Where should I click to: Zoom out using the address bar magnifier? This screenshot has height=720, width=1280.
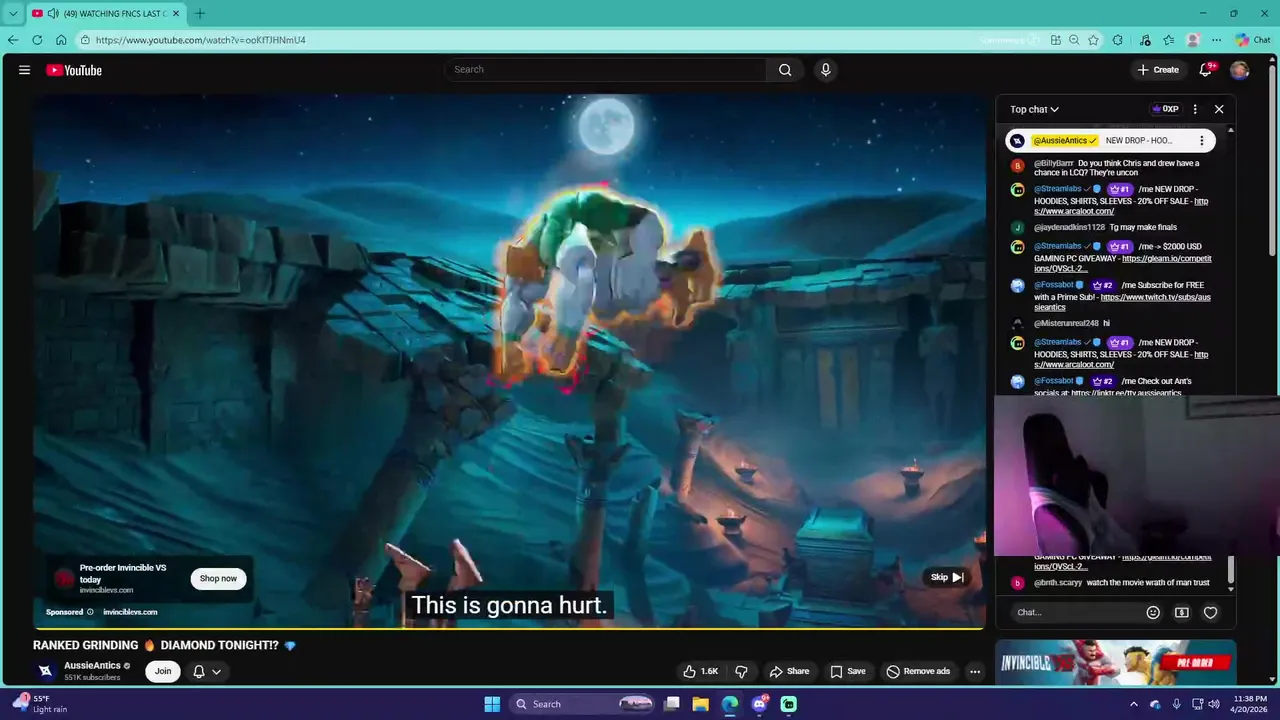[x=1074, y=40]
